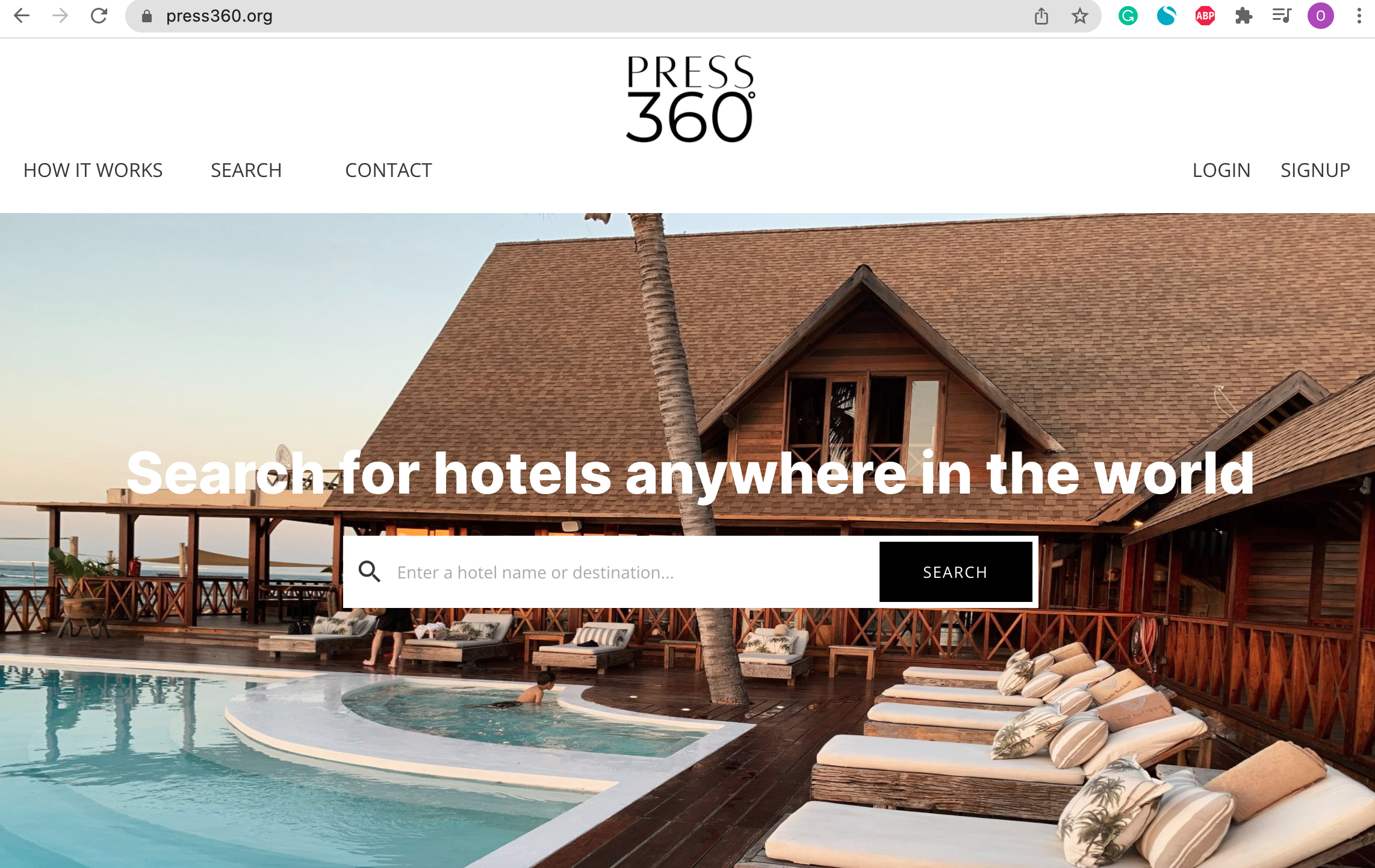Click the browser forward arrow
Image resolution: width=1375 pixels, height=868 pixels.
pos(60,16)
